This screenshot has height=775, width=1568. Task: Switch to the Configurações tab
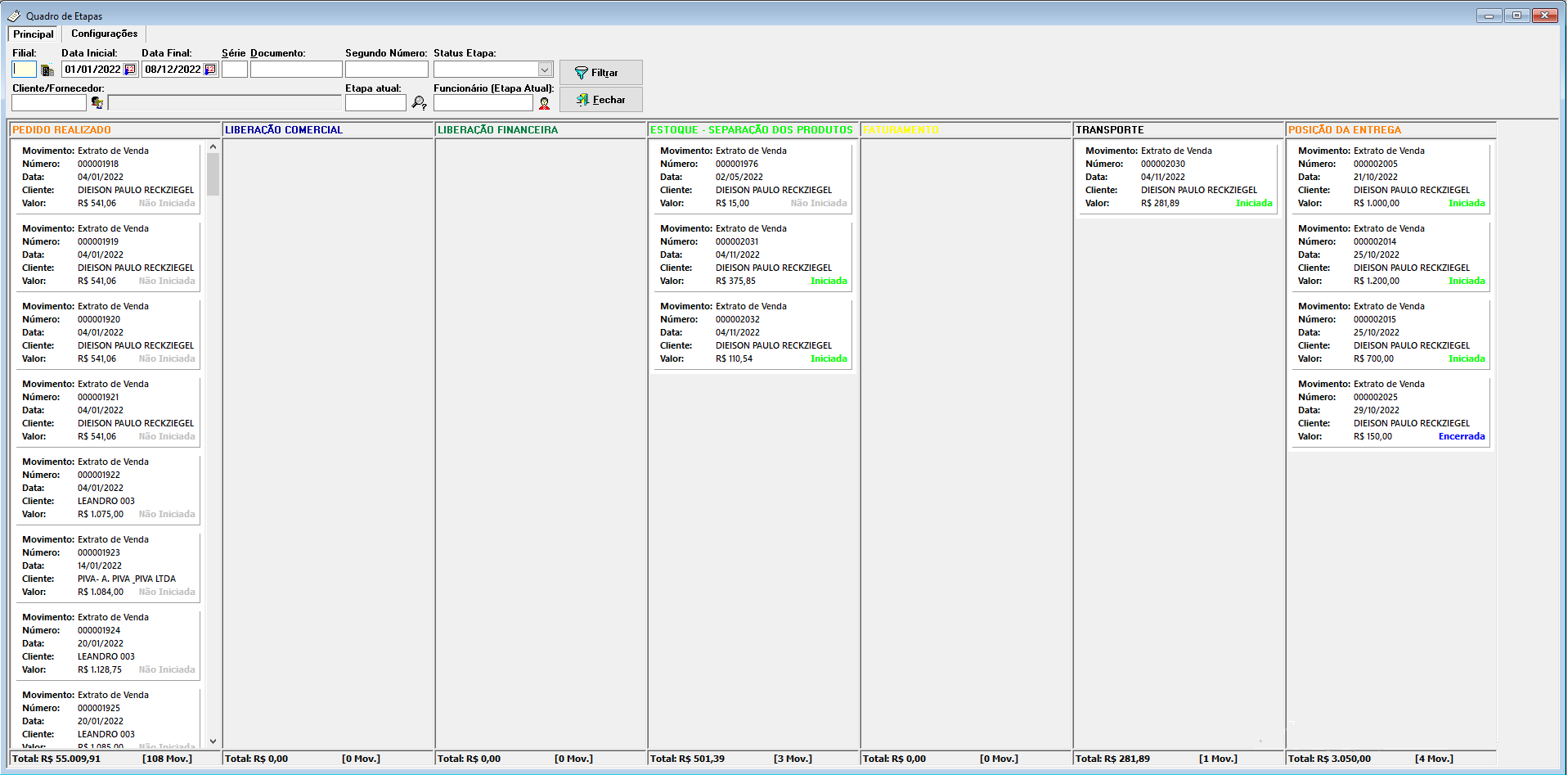tap(104, 34)
